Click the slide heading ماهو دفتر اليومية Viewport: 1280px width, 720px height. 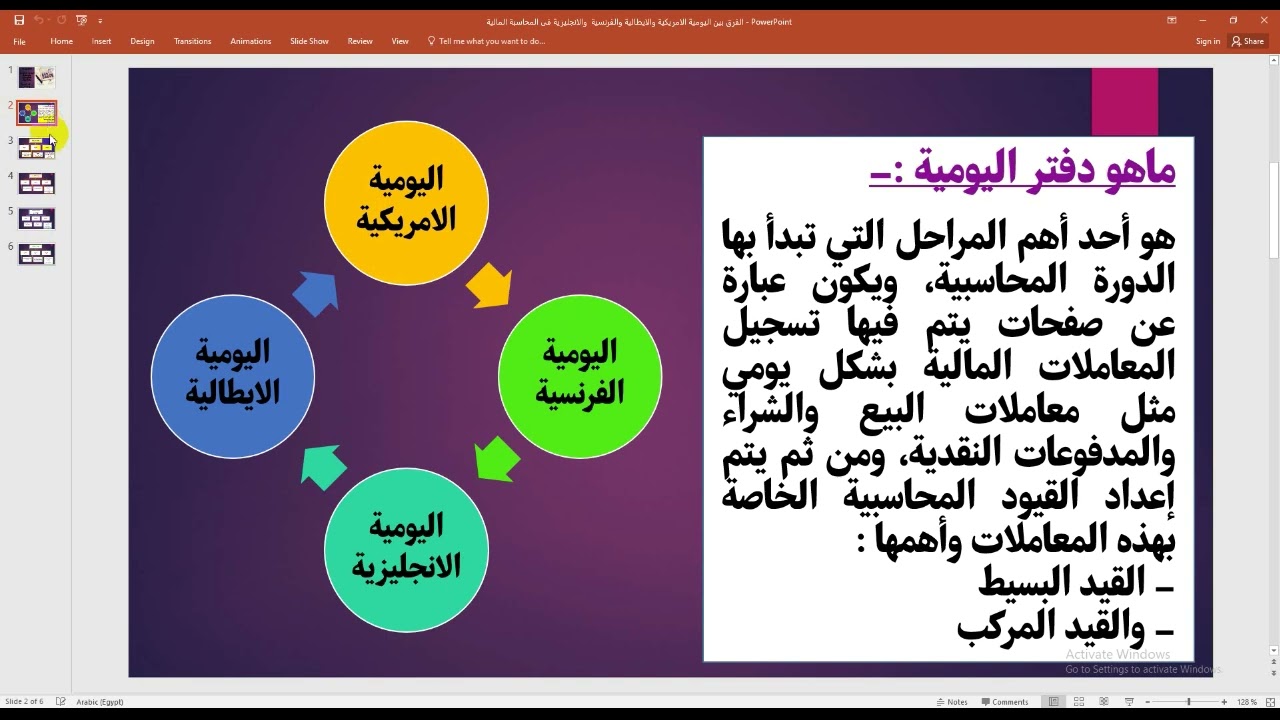click(1023, 168)
